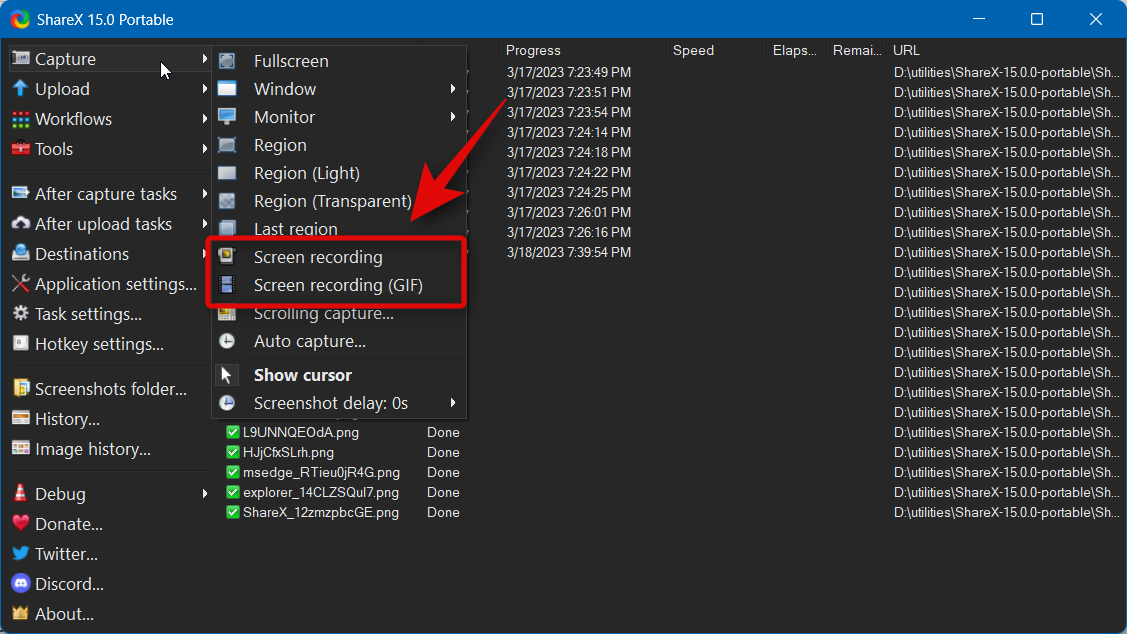Viewport: 1127px width, 634px height.
Task: Click the Screen recording film icon
Action: [x=228, y=257]
